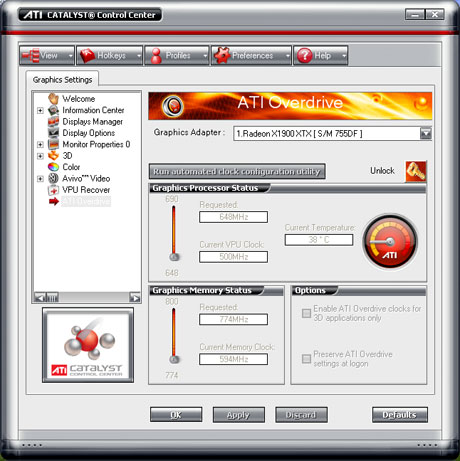This screenshot has height=461, width=460.
Task: Open the Preferences menu
Action: (x=251, y=55)
